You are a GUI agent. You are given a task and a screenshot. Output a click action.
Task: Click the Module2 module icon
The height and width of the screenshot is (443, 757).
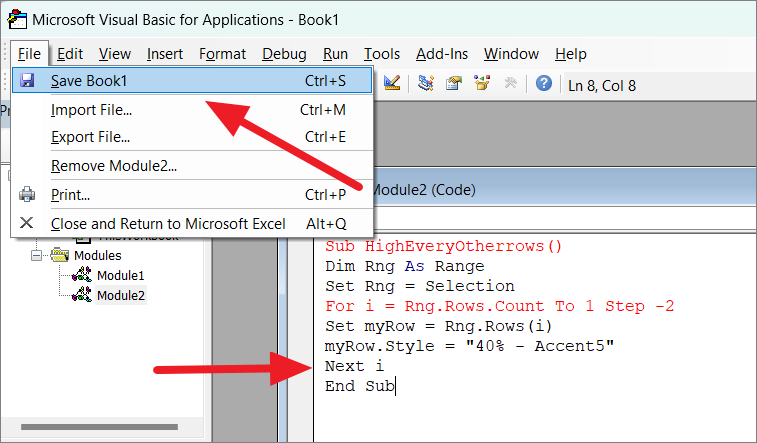(x=82, y=295)
